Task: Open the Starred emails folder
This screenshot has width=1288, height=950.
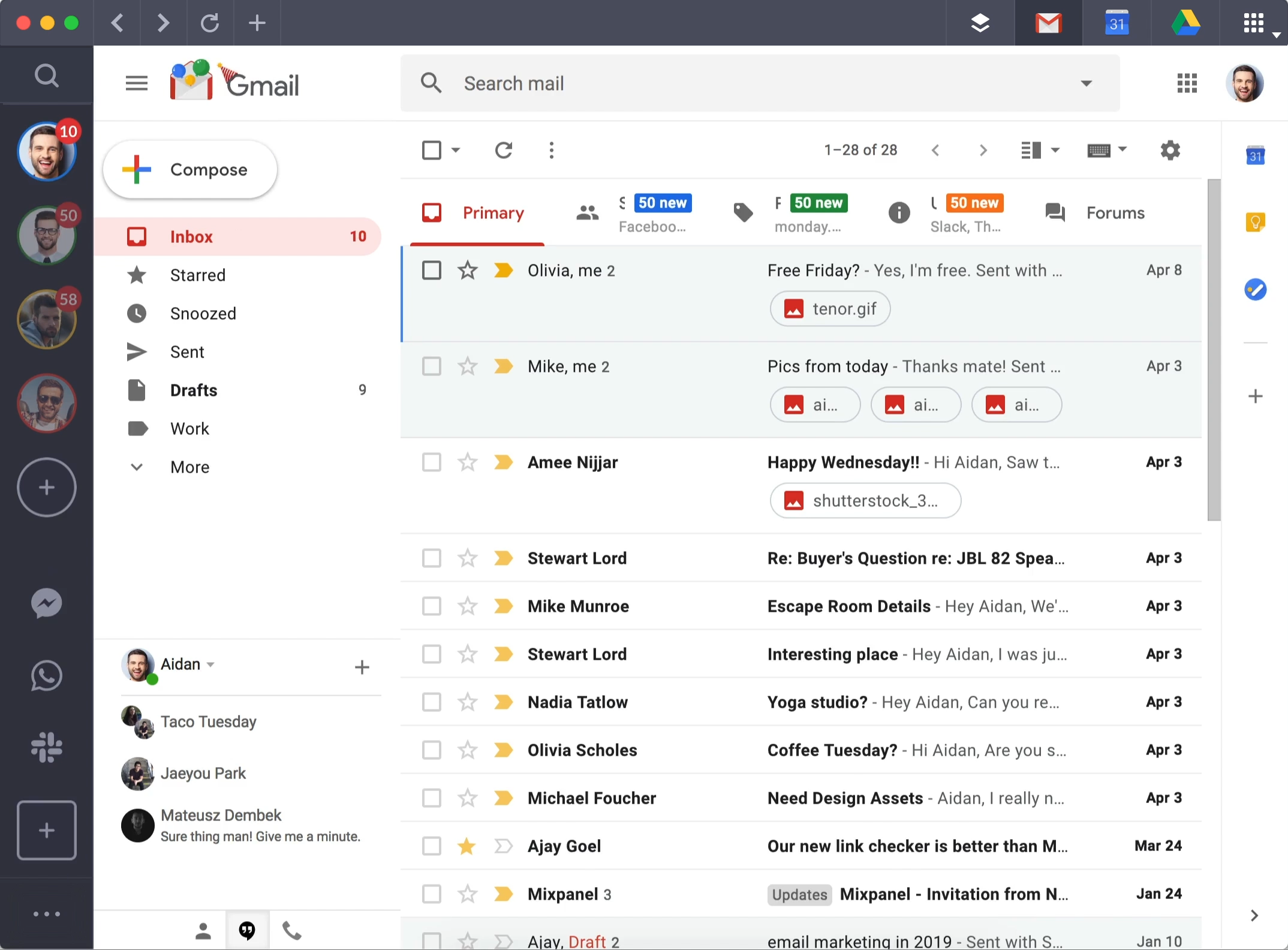Action: [197, 275]
